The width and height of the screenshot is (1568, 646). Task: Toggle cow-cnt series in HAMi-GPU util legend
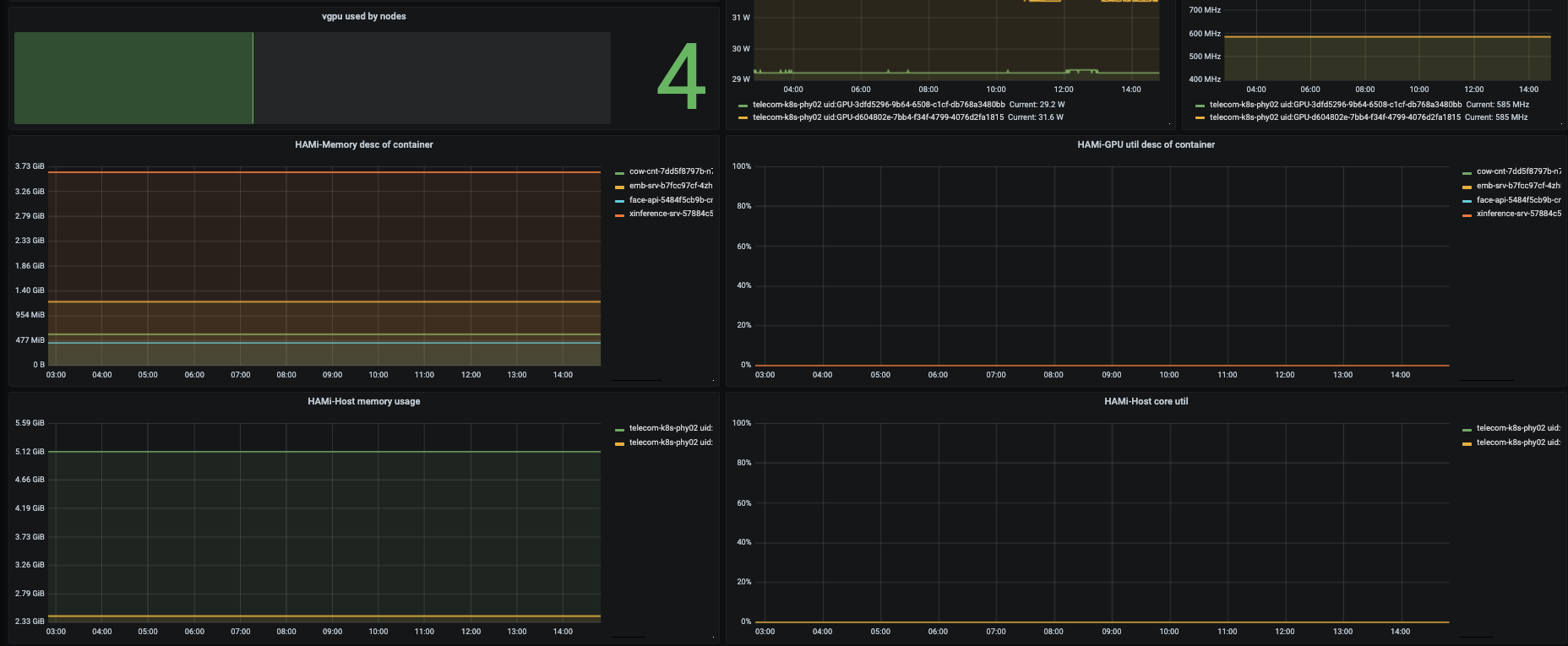click(1518, 171)
